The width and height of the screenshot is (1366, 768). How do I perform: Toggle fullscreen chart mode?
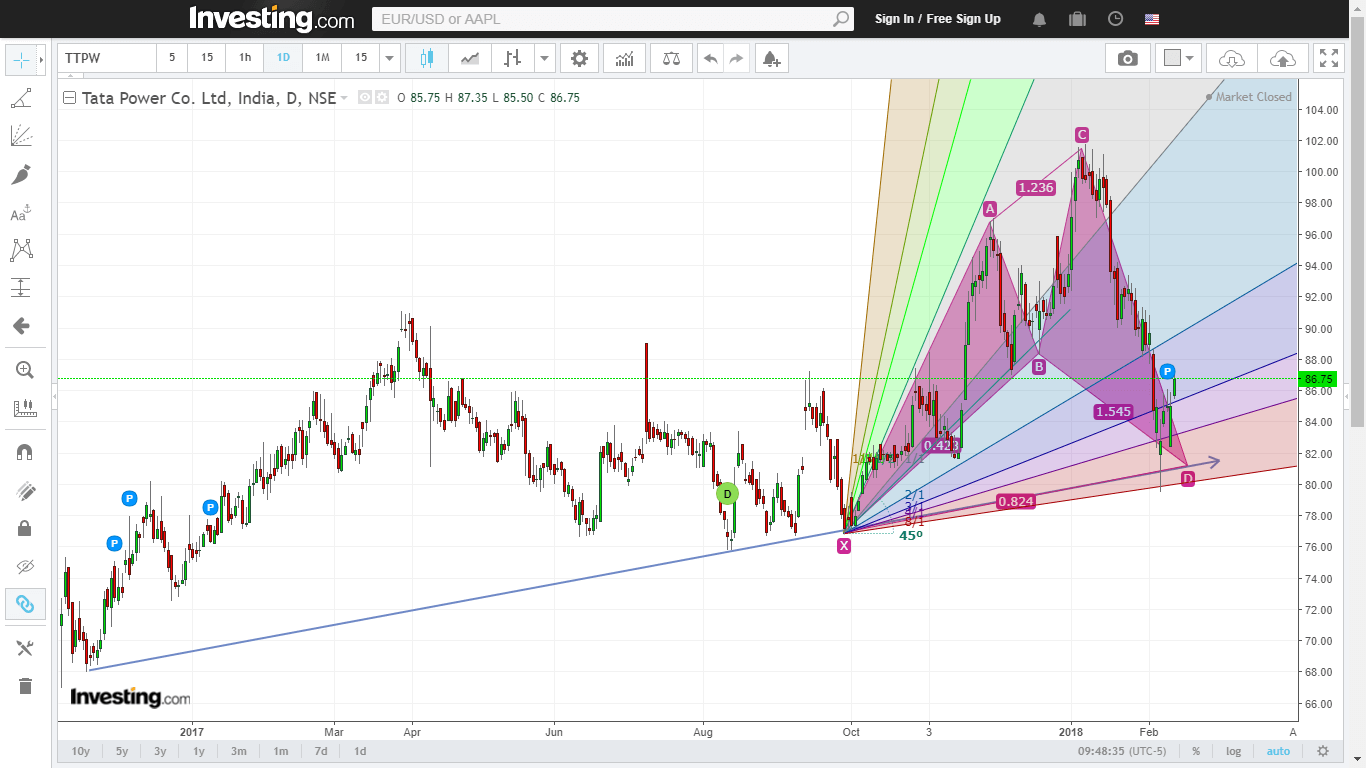click(1329, 58)
